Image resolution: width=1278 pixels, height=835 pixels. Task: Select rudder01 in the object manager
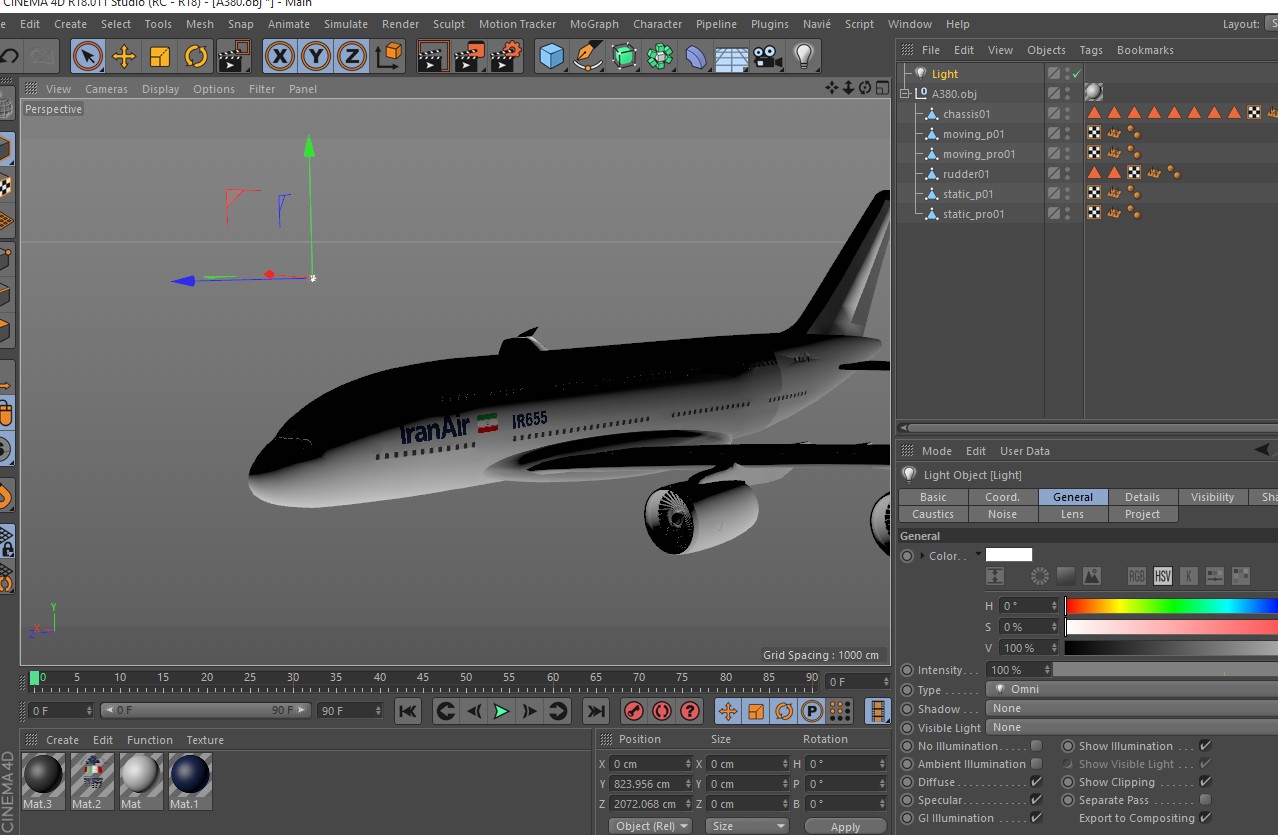[966, 174]
